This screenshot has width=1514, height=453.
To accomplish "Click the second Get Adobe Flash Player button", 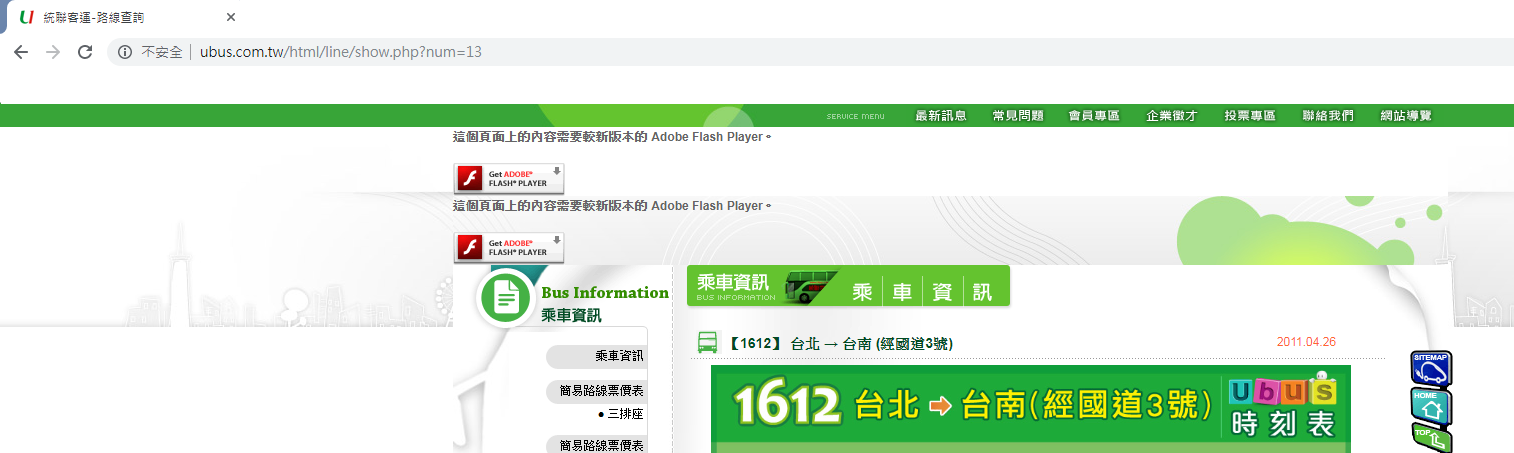I will click(x=509, y=248).
